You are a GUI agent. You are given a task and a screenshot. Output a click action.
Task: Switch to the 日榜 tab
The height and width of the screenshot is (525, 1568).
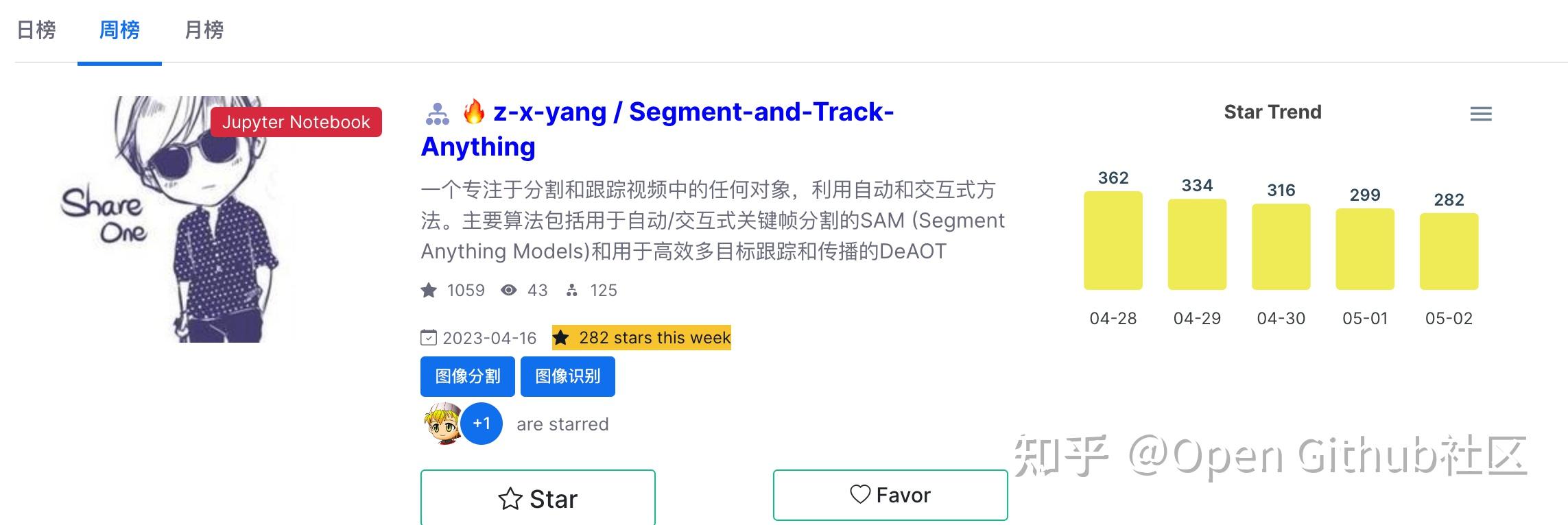tap(36, 30)
